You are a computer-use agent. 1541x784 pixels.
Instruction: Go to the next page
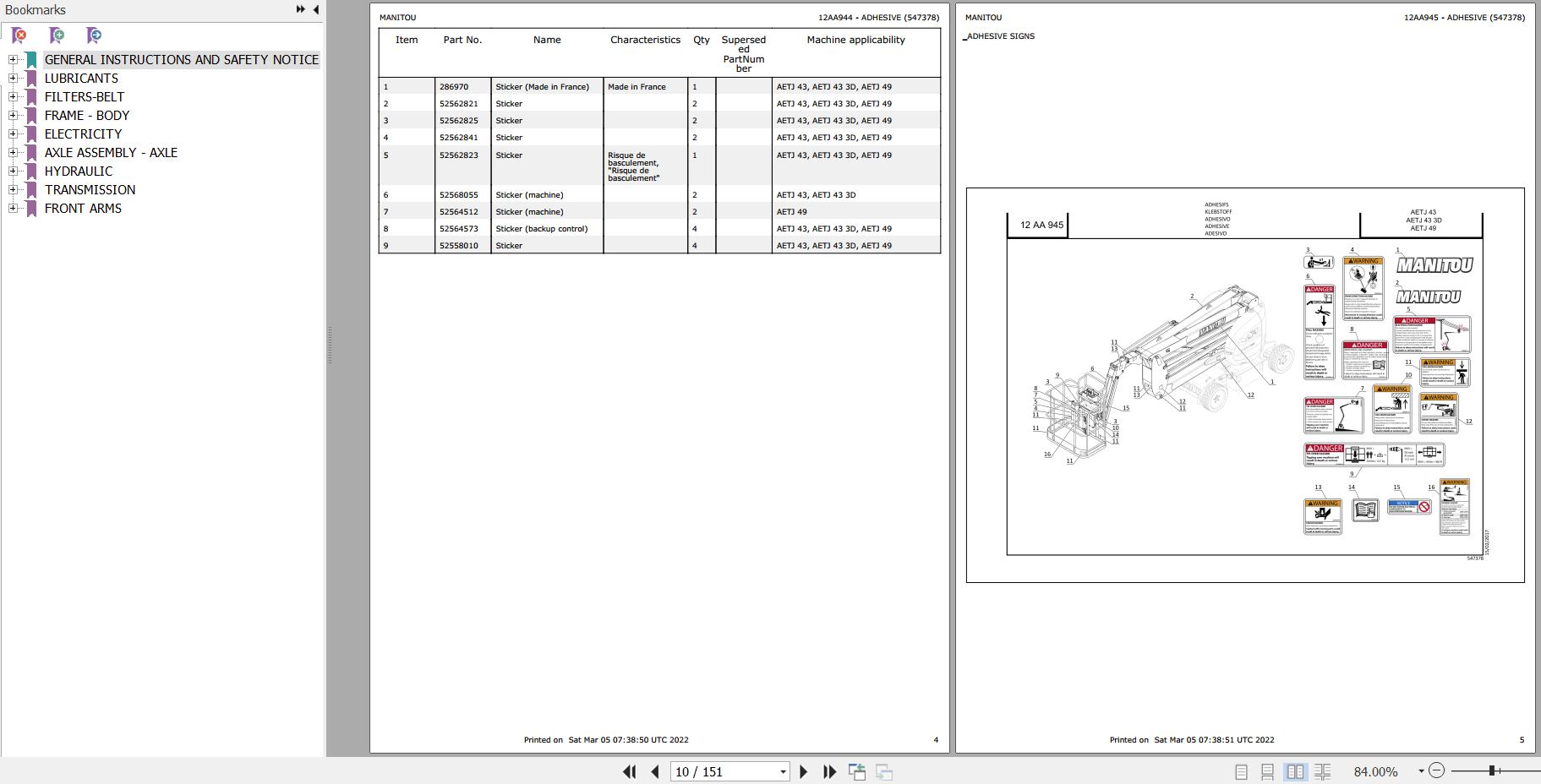pyautogui.click(x=804, y=771)
